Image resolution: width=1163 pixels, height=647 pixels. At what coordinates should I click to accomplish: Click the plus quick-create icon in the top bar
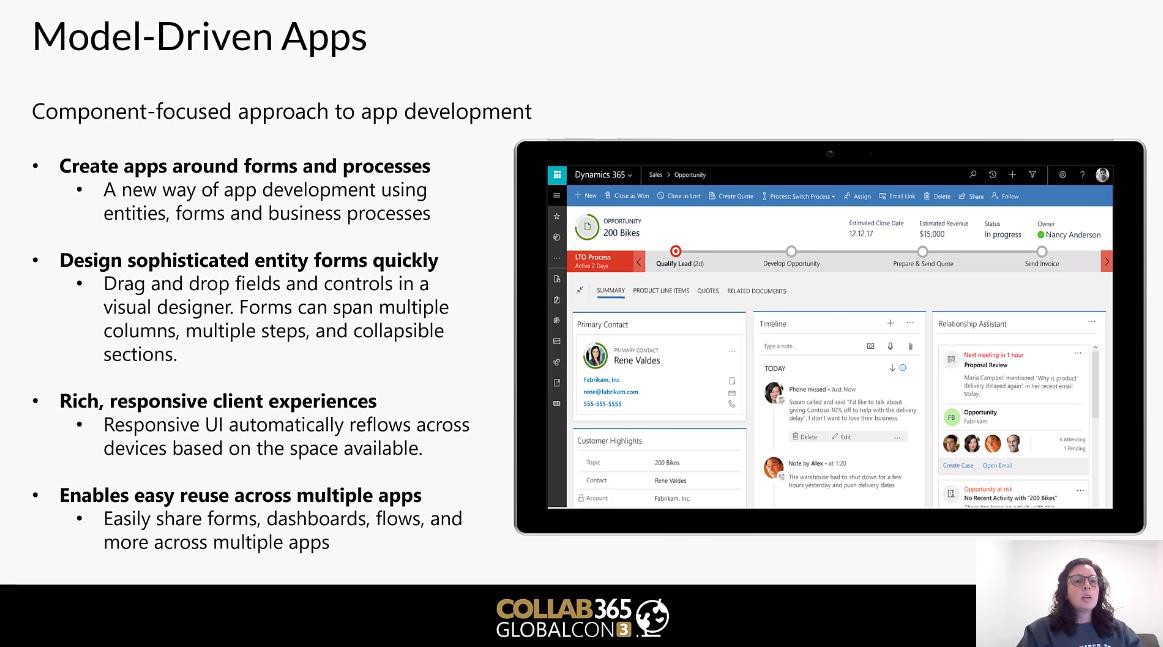coord(1012,174)
